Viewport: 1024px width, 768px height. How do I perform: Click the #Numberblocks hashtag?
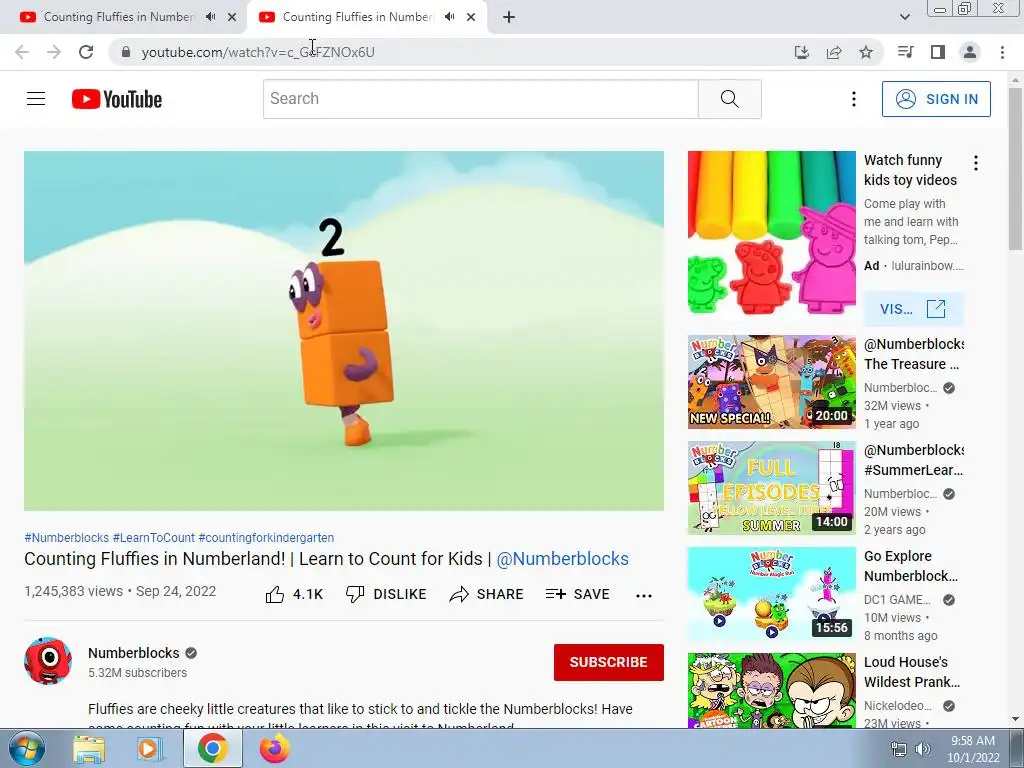tap(67, 537)
